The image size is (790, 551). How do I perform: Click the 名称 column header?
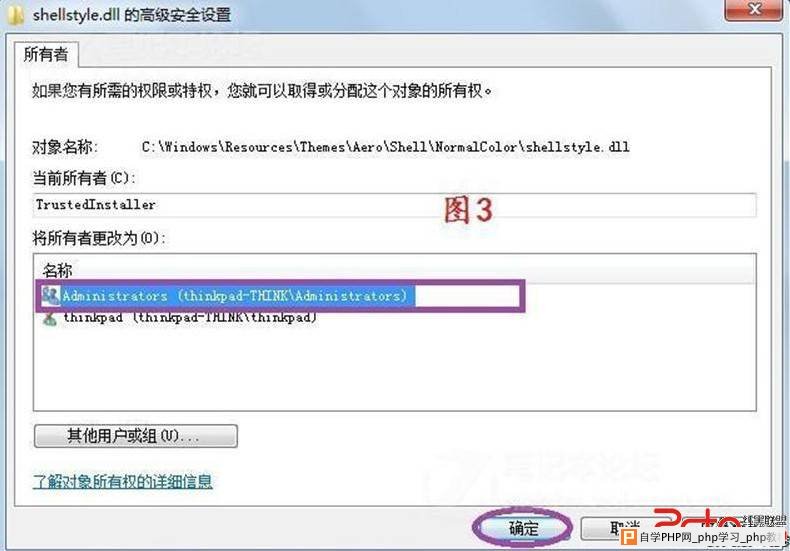pos(57,270)
